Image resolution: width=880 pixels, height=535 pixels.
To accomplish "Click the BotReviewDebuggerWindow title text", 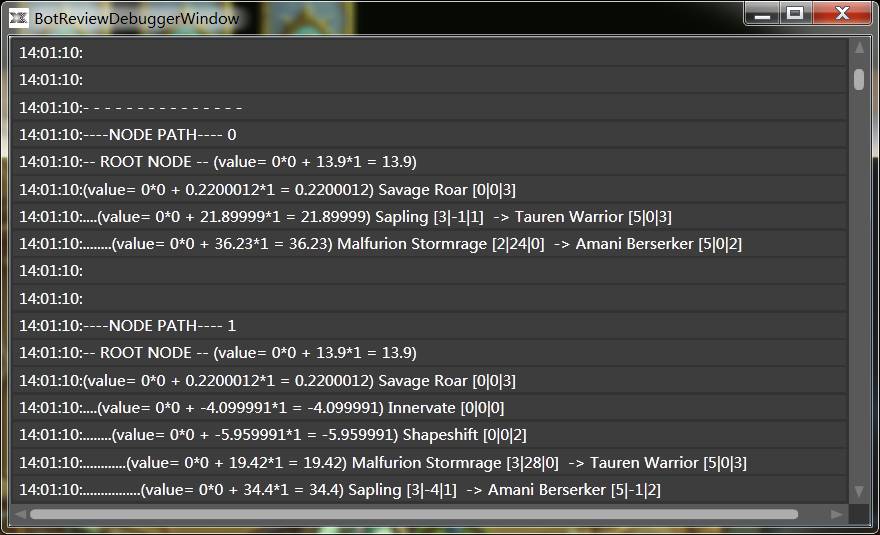I will 137,19.
